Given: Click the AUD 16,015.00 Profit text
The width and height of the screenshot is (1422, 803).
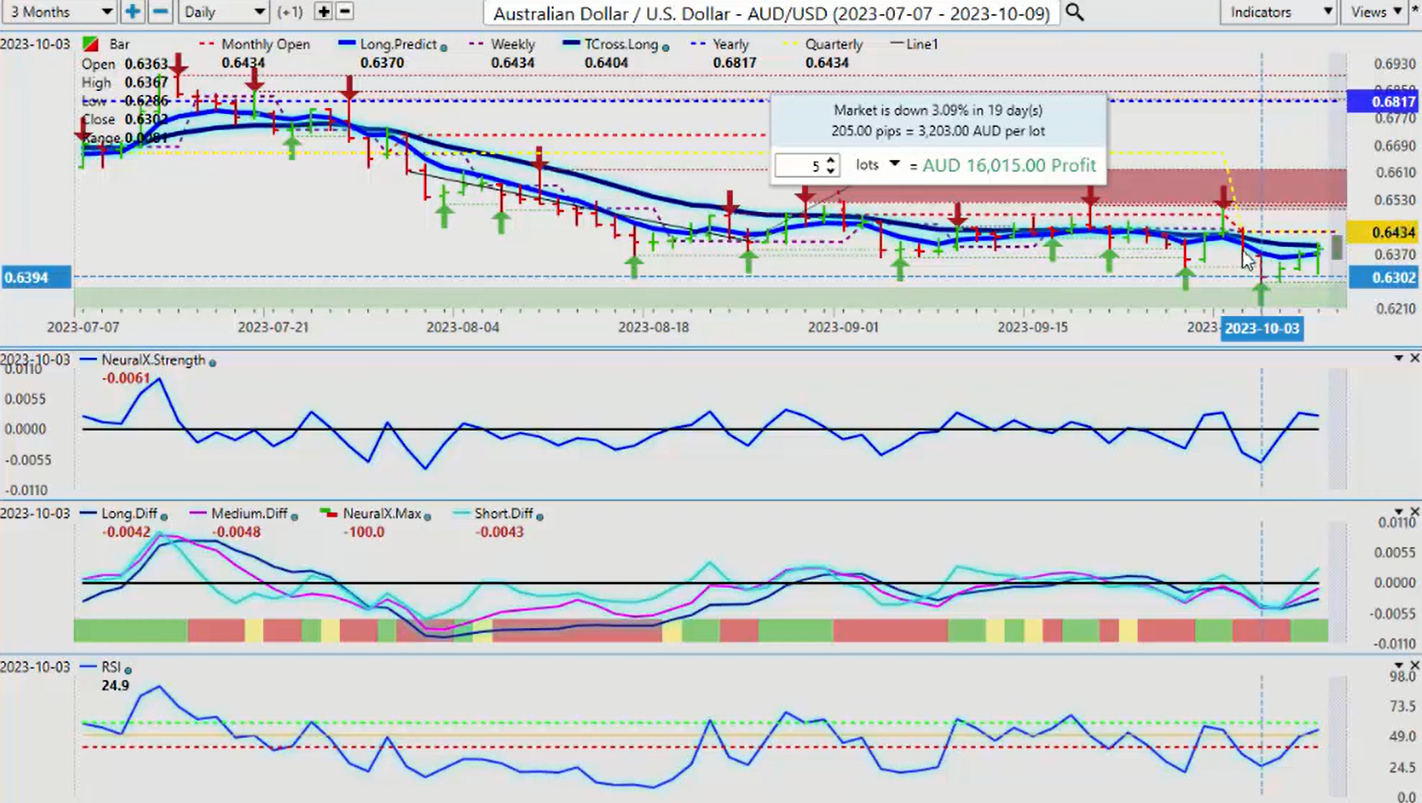Looking at the screenshot, I should point(1009,165).
